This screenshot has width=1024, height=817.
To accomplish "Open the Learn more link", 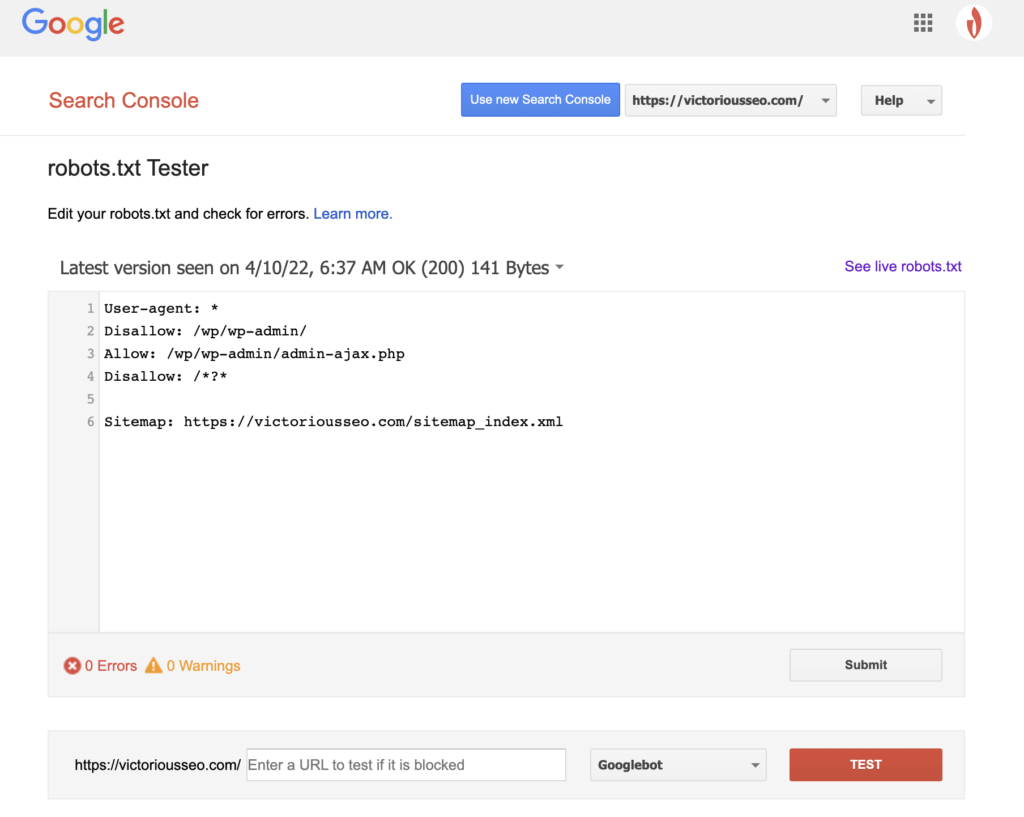I will [352, 213].
